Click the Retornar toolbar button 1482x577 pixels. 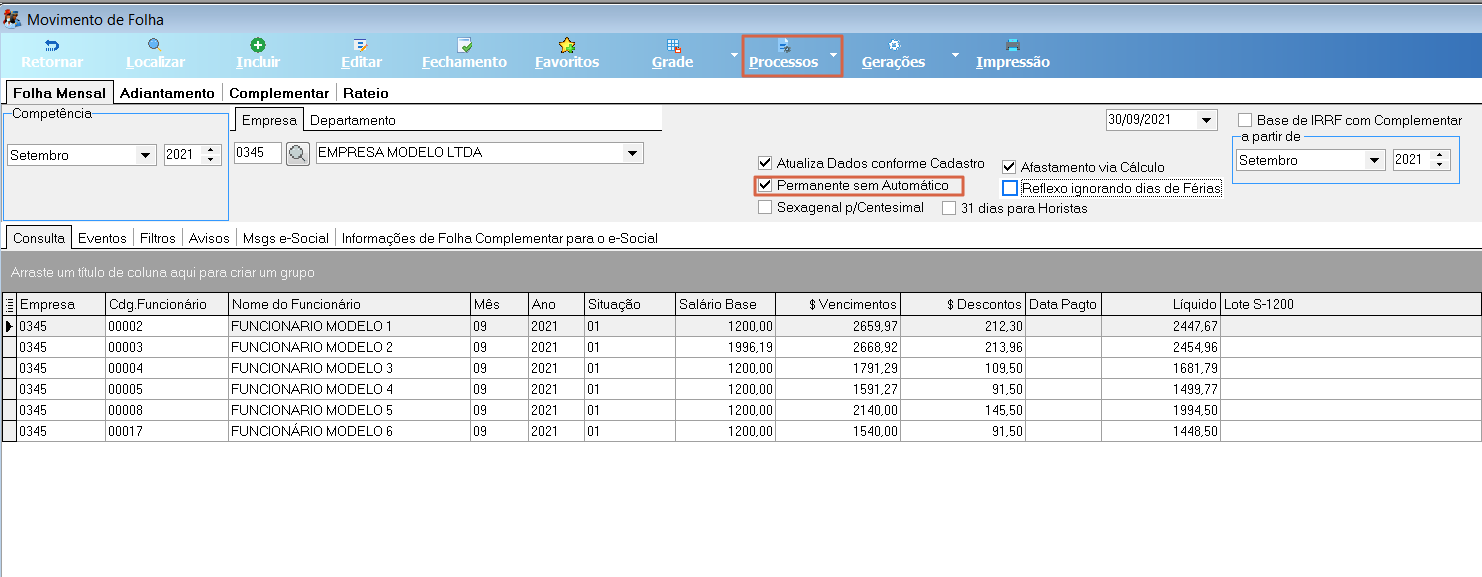pos(52,54)
